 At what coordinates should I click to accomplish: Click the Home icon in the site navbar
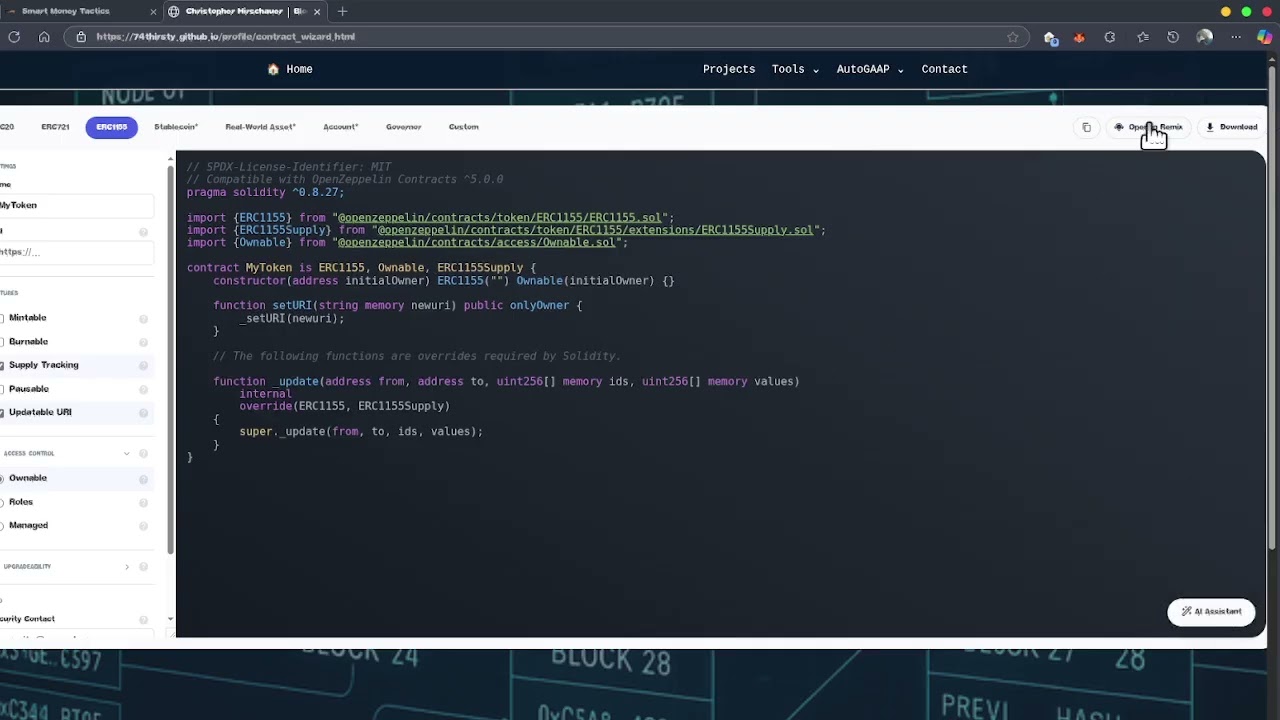pyautogui.click(x=272, y=69)
